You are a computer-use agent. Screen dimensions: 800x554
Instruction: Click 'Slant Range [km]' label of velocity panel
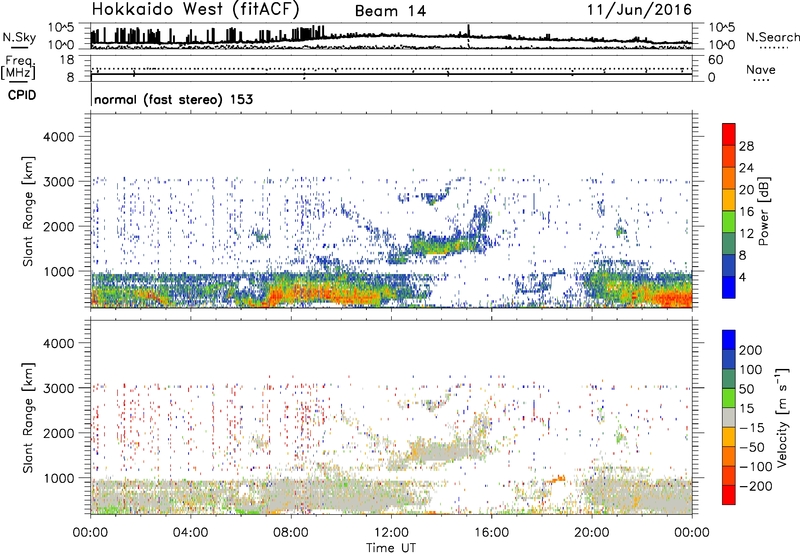(29, 417)
